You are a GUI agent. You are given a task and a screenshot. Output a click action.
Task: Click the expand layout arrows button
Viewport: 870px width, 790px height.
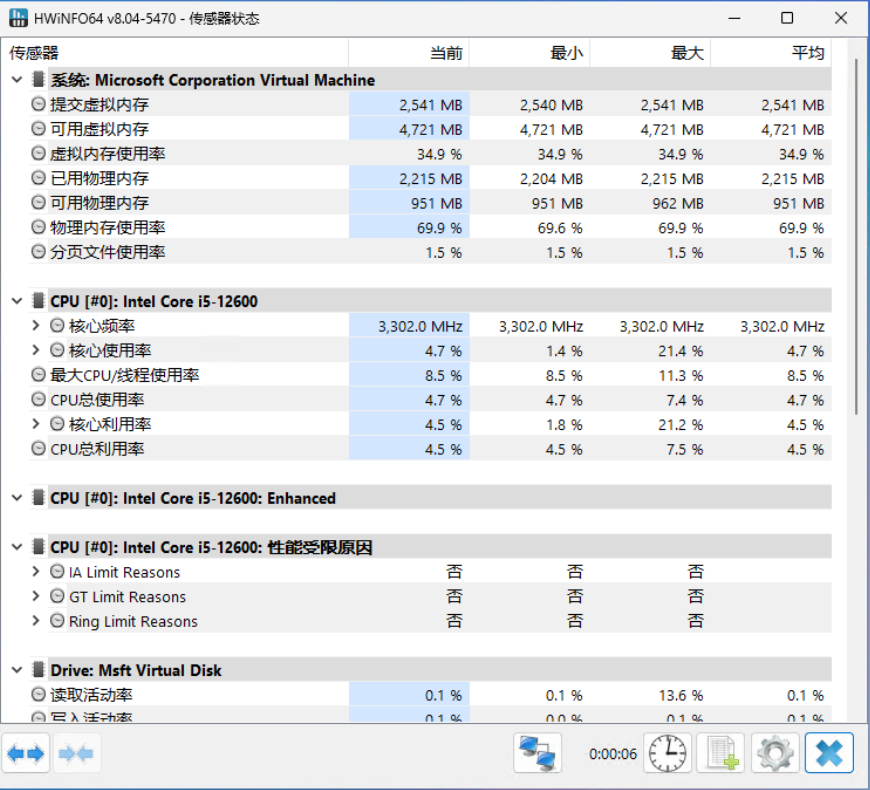click(x=26, y=753)
